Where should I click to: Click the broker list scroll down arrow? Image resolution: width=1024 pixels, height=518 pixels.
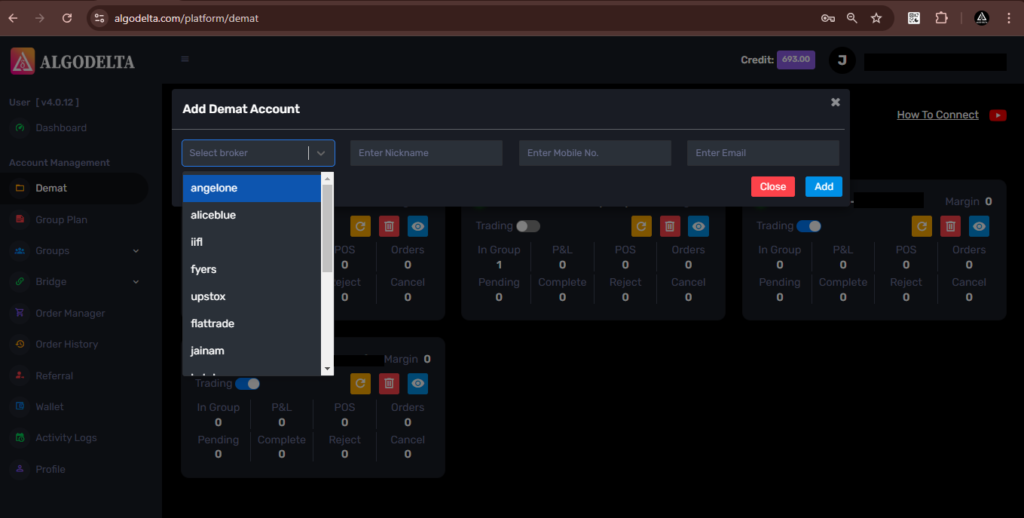(x=327, y=369)
